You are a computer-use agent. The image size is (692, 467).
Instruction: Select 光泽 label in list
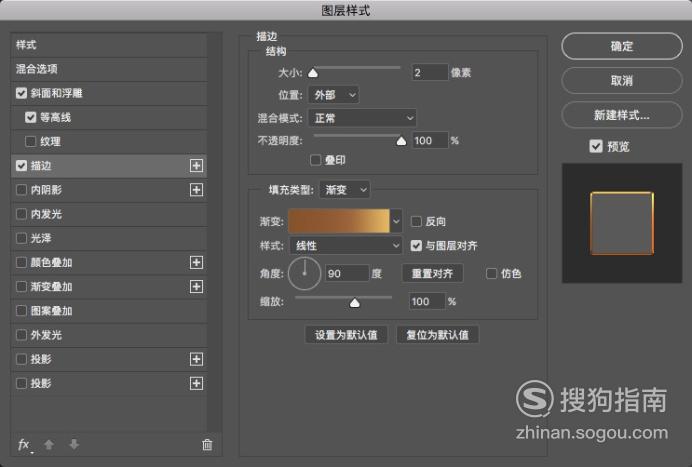[x=41, y=238]
